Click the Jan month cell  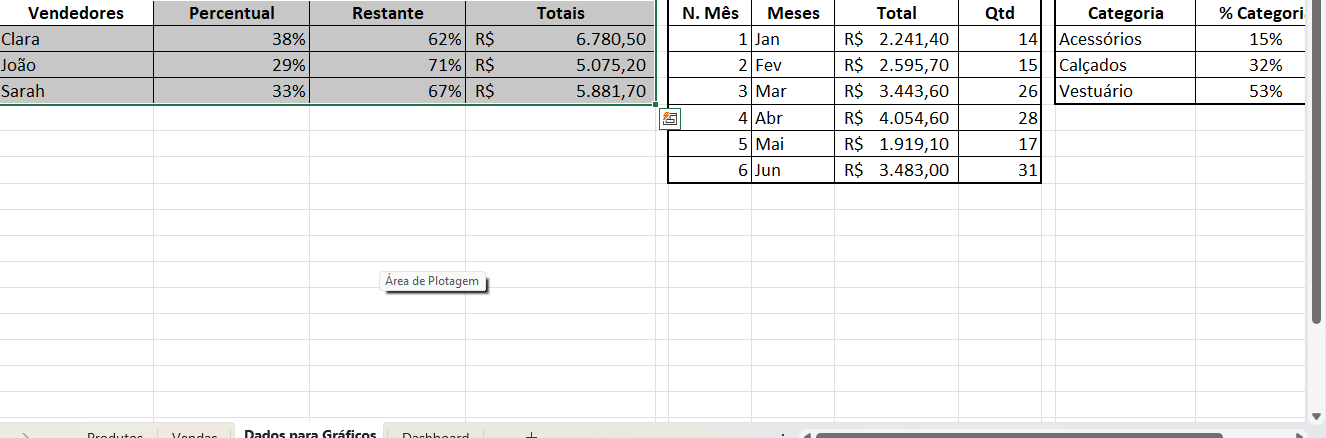pyautogui.click(x=793, y=39)
